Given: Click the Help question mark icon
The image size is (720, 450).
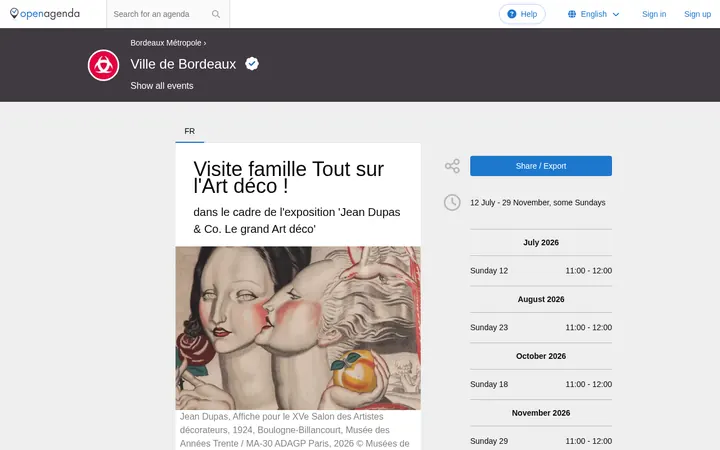Looking at the screenshot, I should [512, 14].
